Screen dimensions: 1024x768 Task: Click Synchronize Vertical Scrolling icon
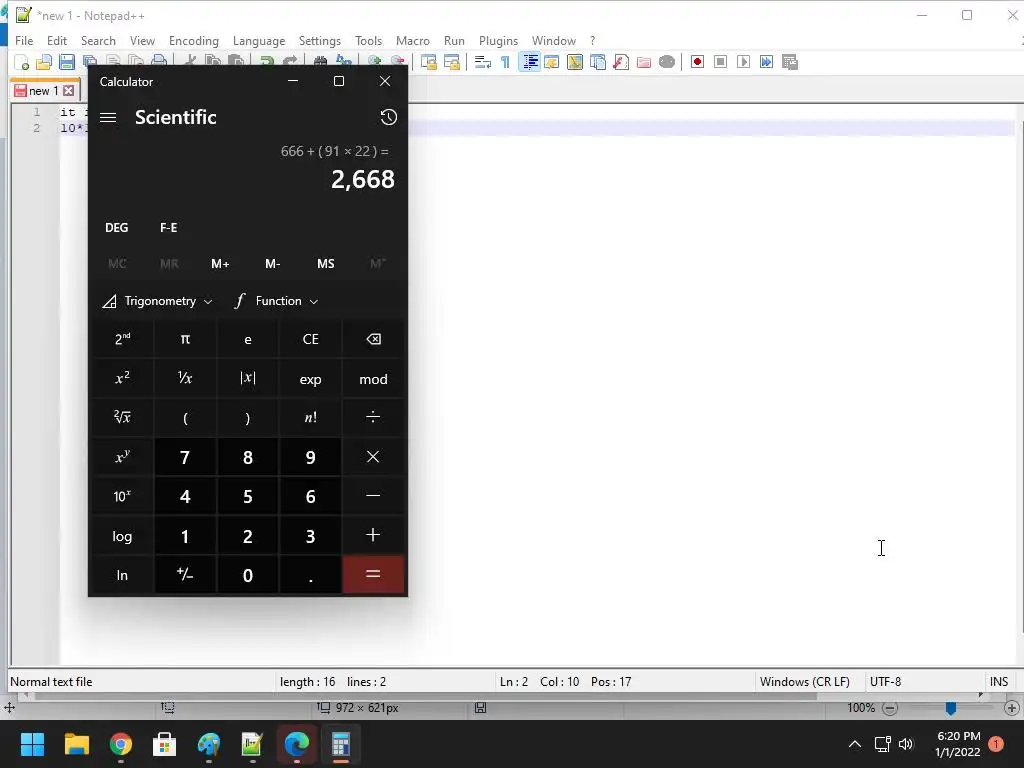point(428,62)
